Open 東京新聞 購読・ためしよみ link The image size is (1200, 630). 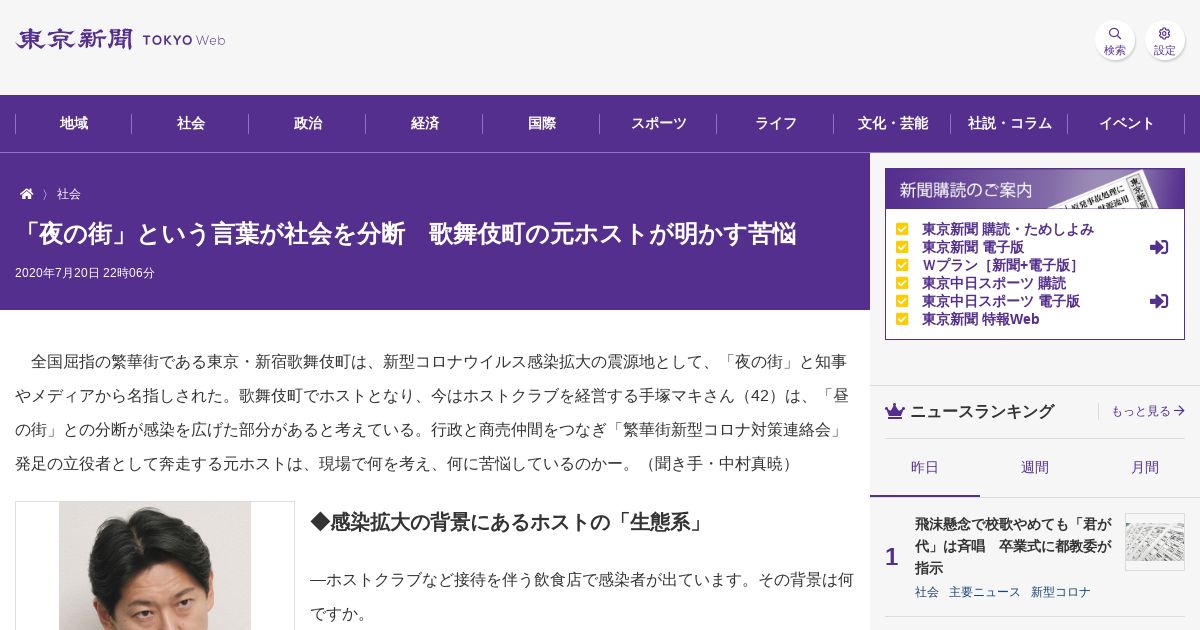coord(1008,229)
